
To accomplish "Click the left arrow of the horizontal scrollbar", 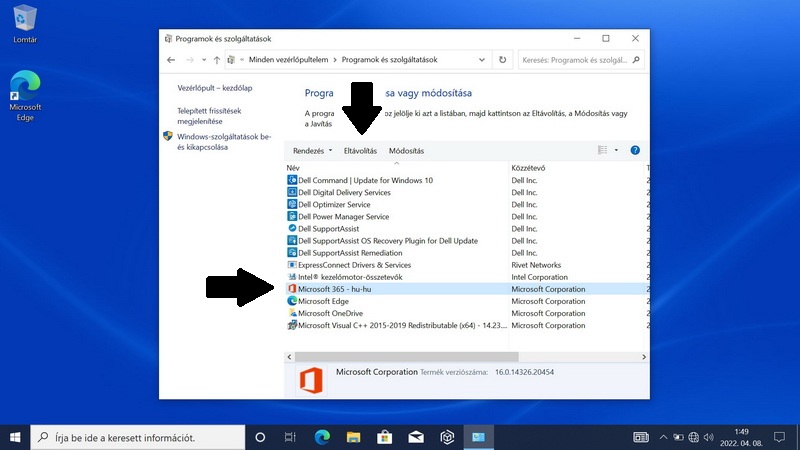I will pyautogui.click(x=289, y=357).
